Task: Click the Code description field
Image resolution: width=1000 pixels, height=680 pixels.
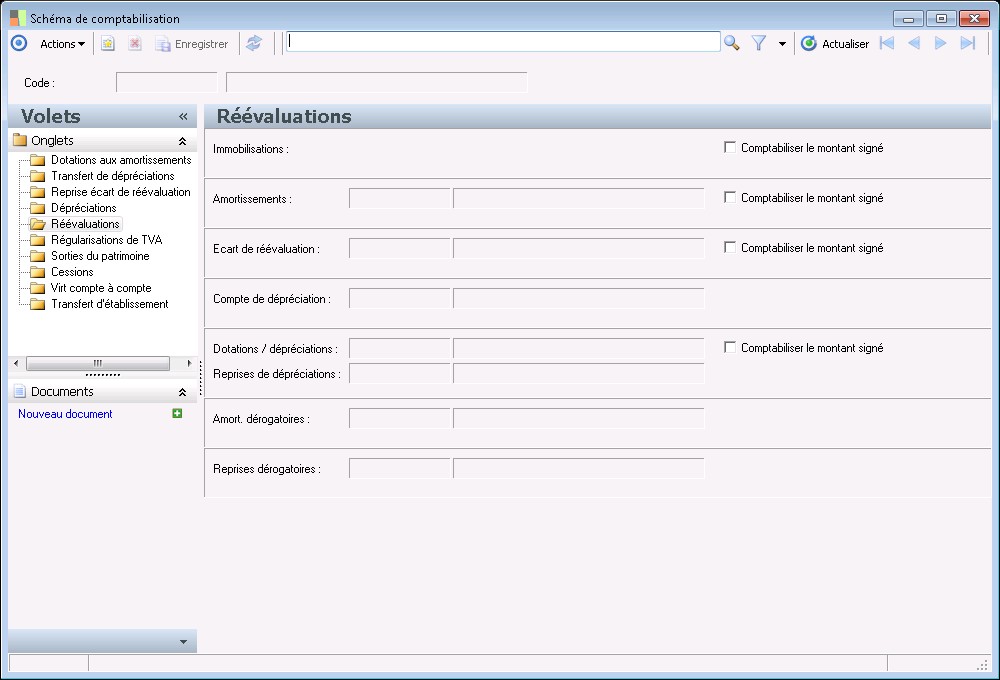Action: (377, 82)
